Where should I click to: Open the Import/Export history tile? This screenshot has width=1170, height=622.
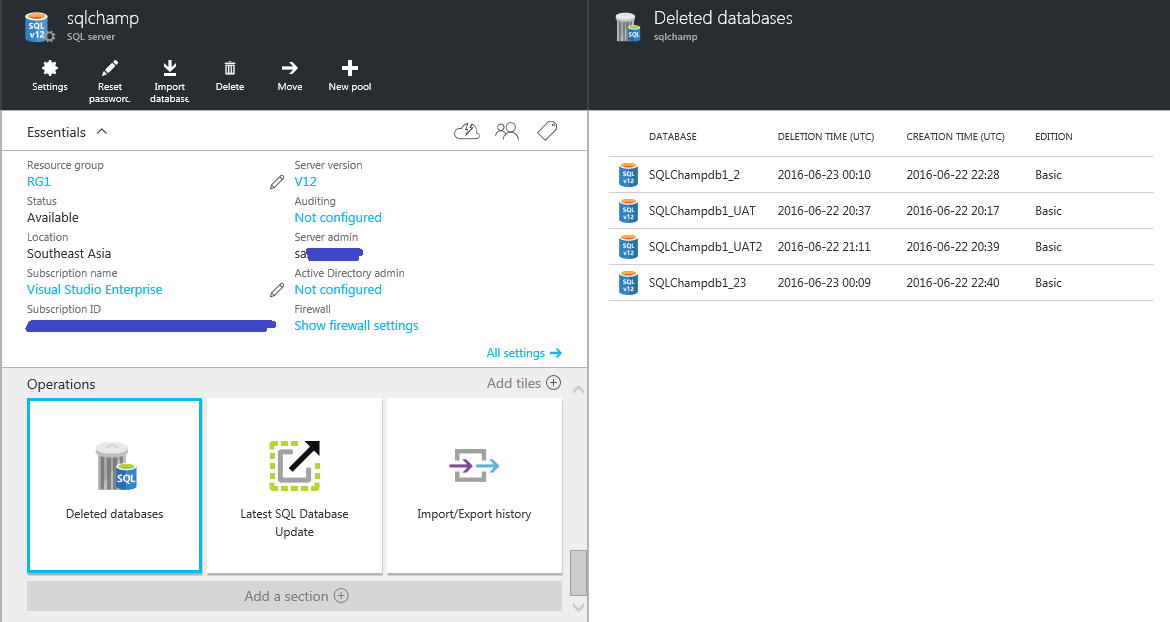475,486
